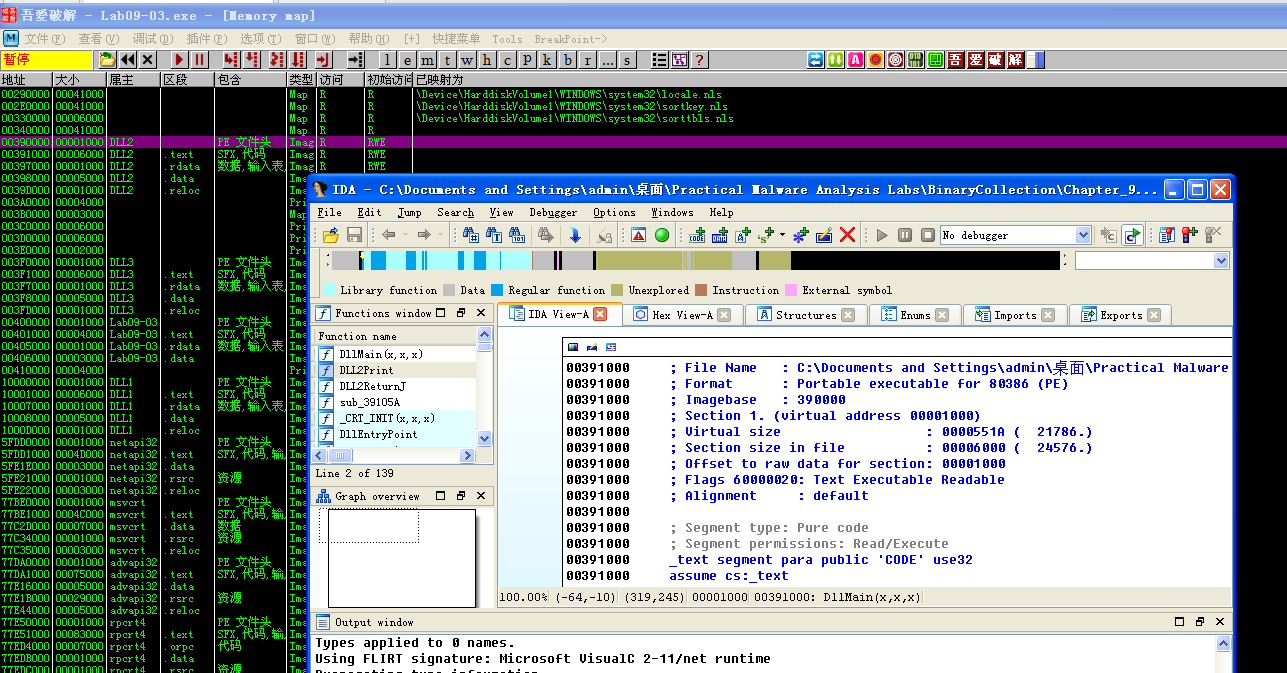This screenshot has height=673, width=1287.
Task: Click the IDA blue down-arrow jump icon
Action: pos(575,235)
